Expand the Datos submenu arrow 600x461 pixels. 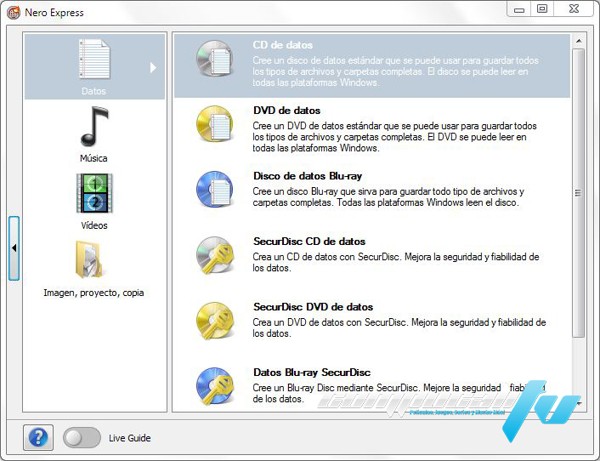click(153, 67)
